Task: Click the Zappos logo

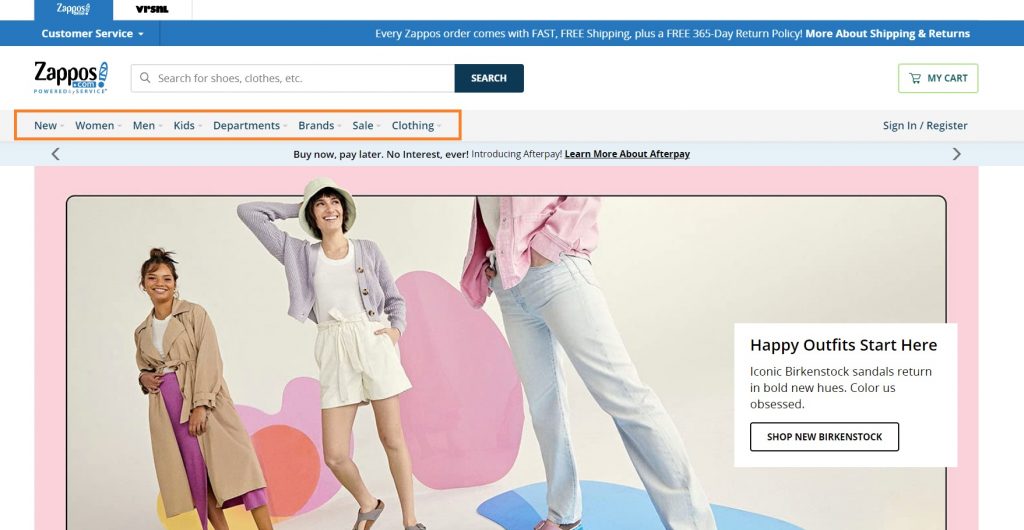Action: point(70,77)
